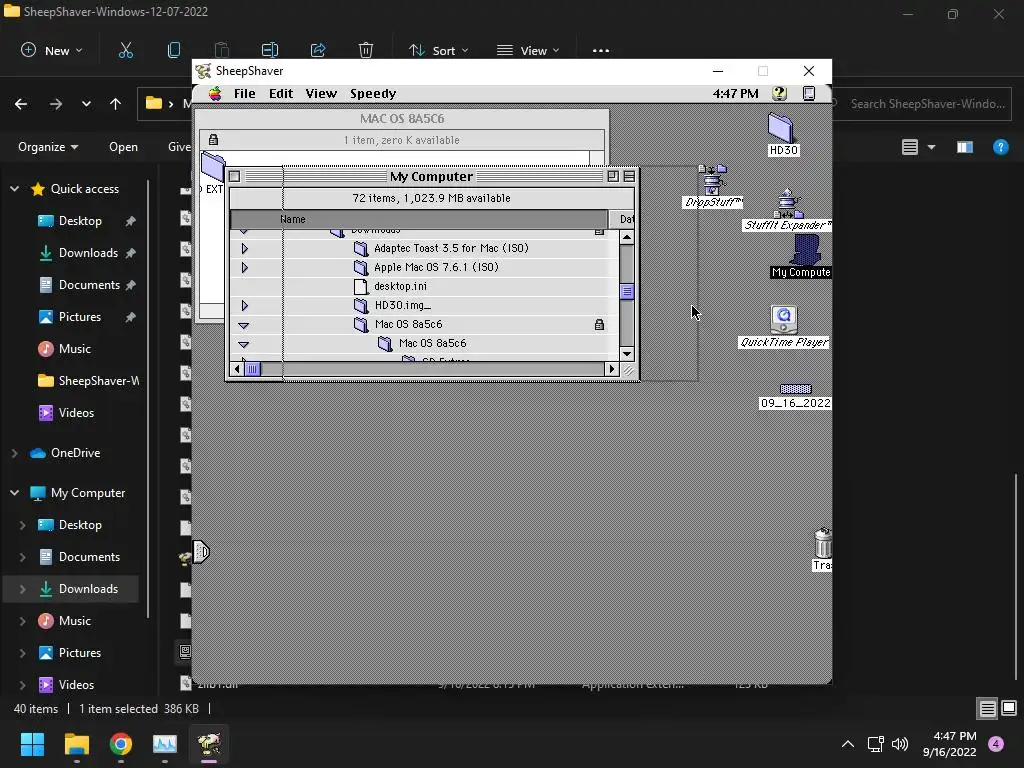The image size is (1024, 768).
Task: Switch to details view in Explorer status bar
Action: [x=987, y=708]
